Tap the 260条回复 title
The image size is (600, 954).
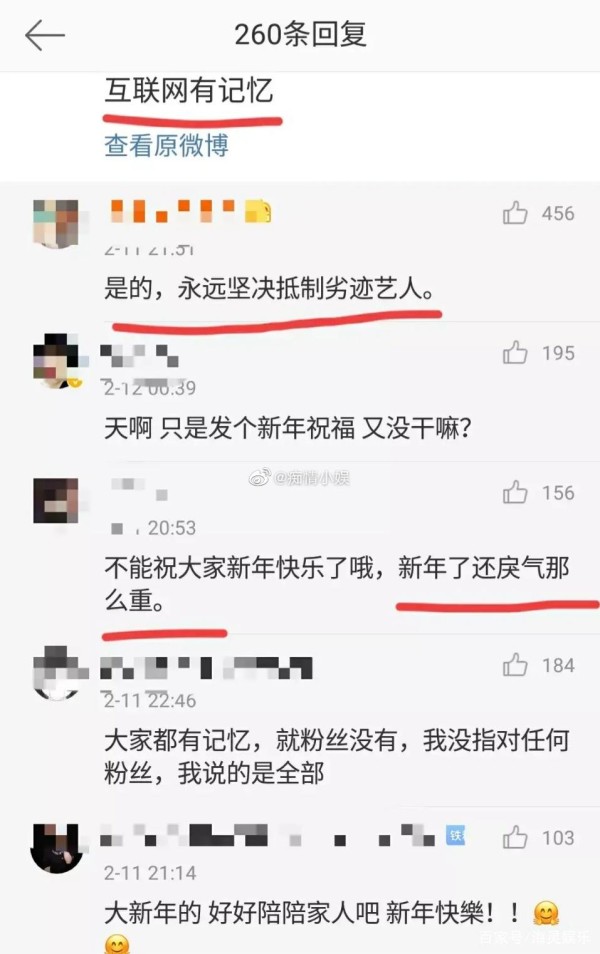pyautogui.click(x=301, y=35)
